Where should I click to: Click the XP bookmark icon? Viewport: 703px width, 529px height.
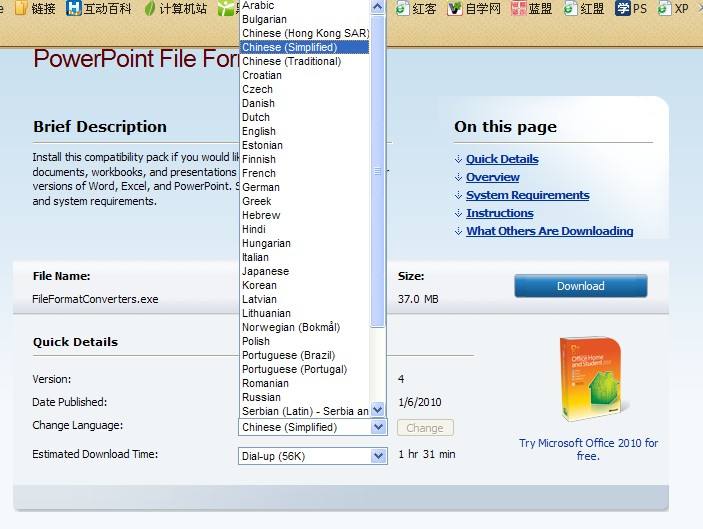664,9
